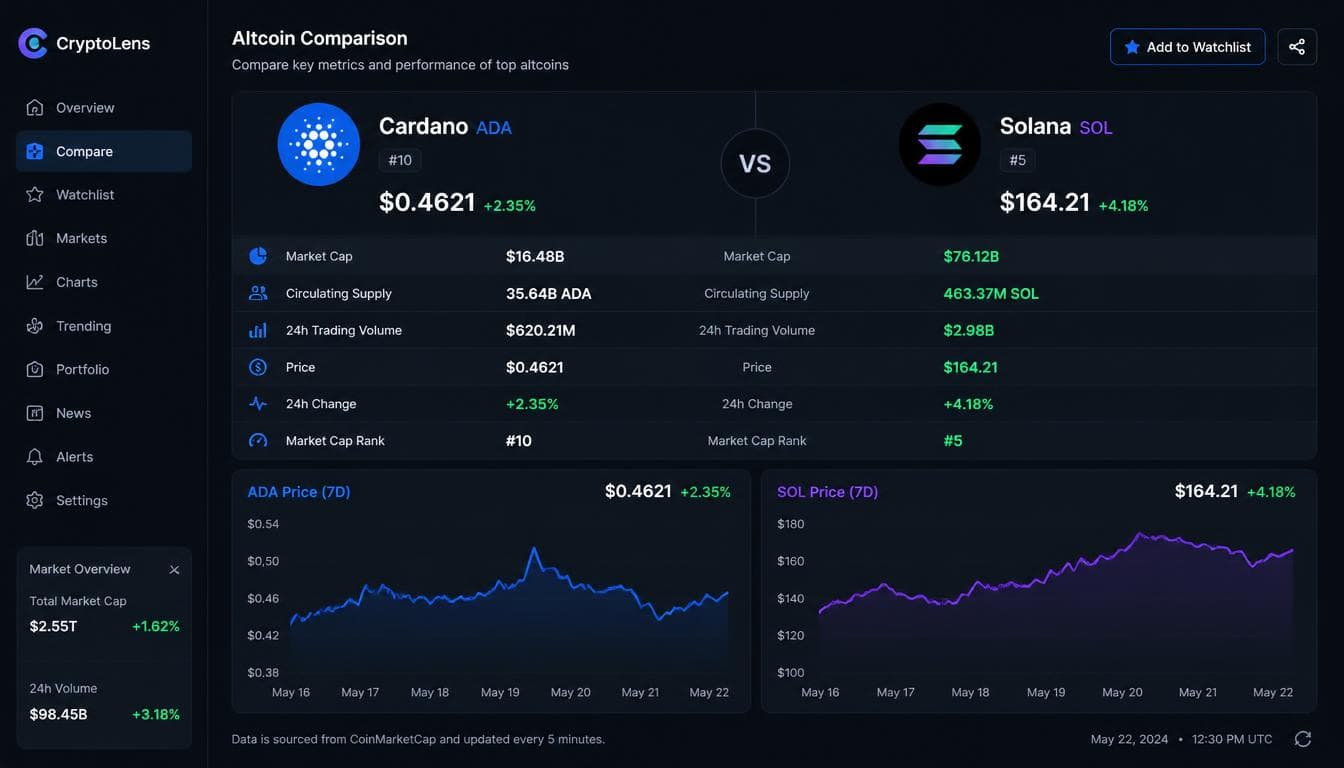The width and height of the screenshot is (1344, 768).
Task: Click the Price dollar icon
Action: pos(258,367)
